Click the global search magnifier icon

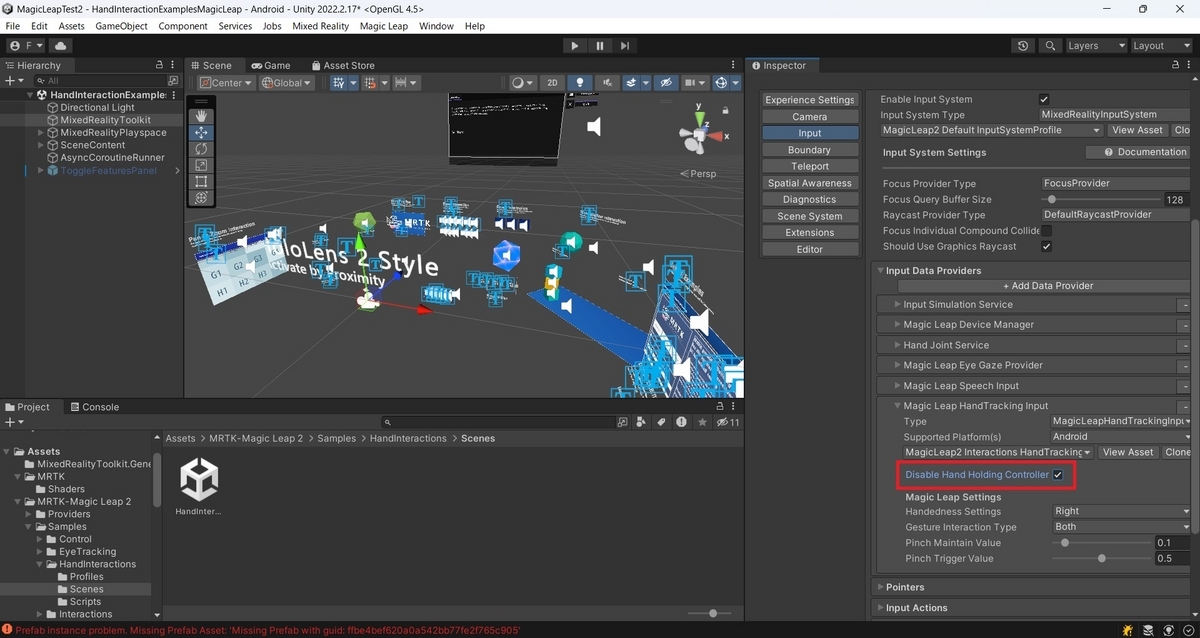point(1050,46)
